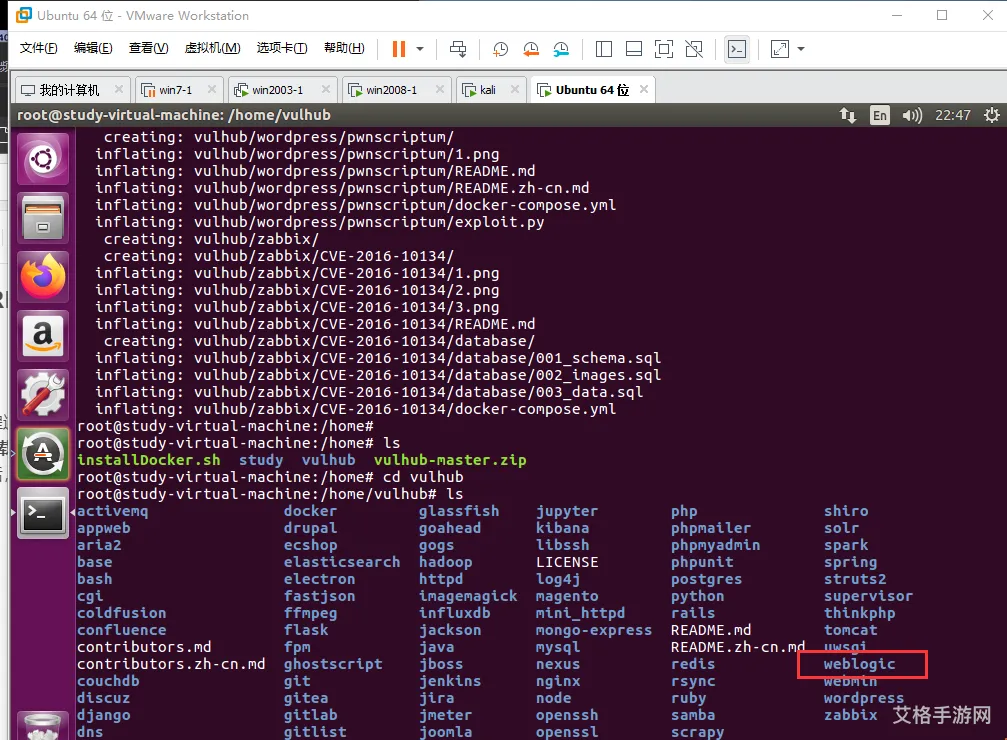The image size is (1007, 740).
Task: Close the Ubuntu 64 位 tab
Action: coord(644,89)
